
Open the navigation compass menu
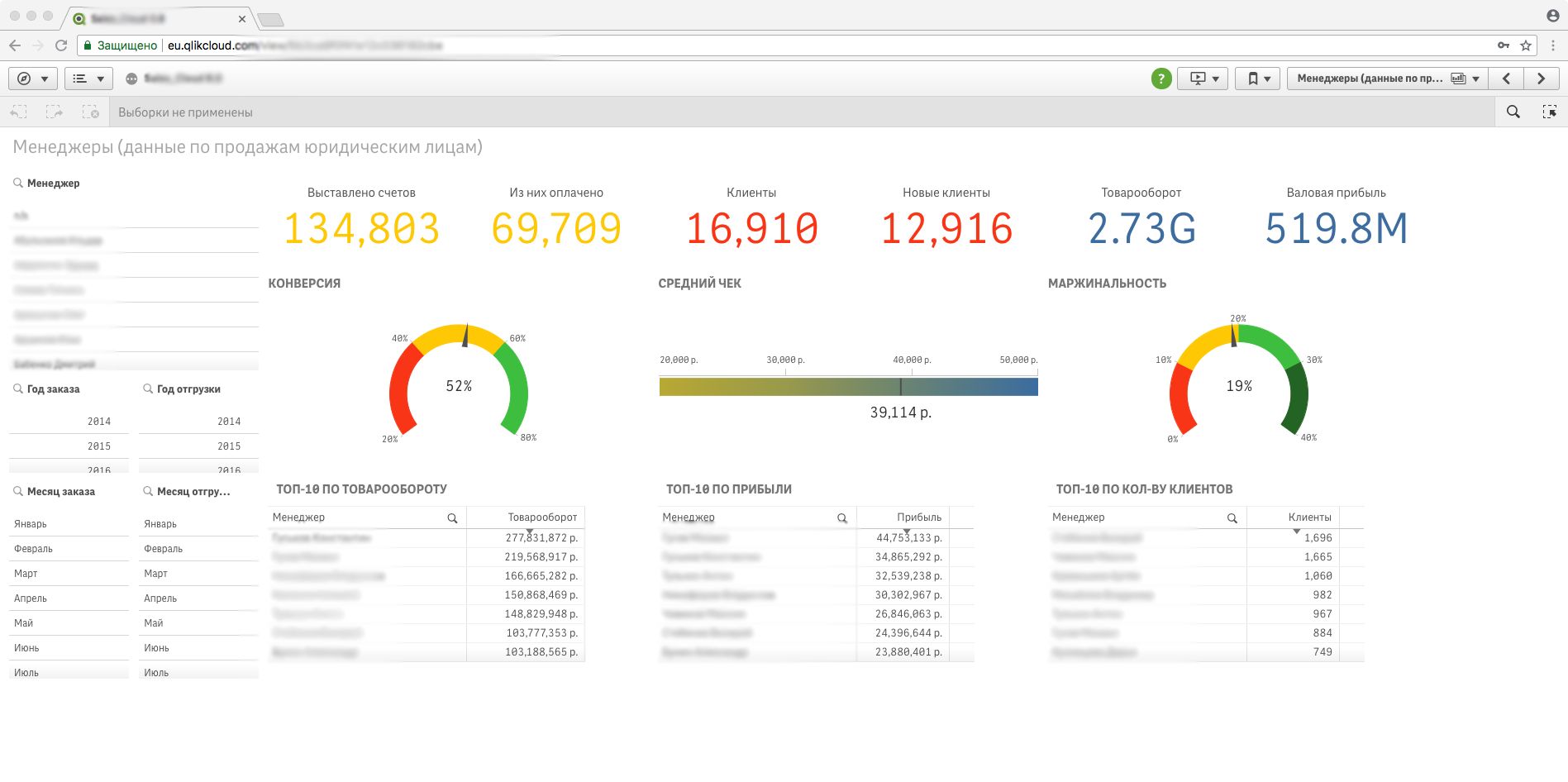tap(33, 79)
